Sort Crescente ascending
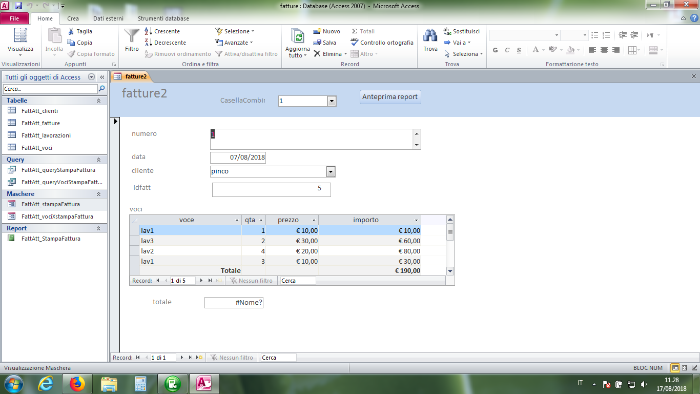The height and width of the screenshot is (394, 700). point(162,31)
